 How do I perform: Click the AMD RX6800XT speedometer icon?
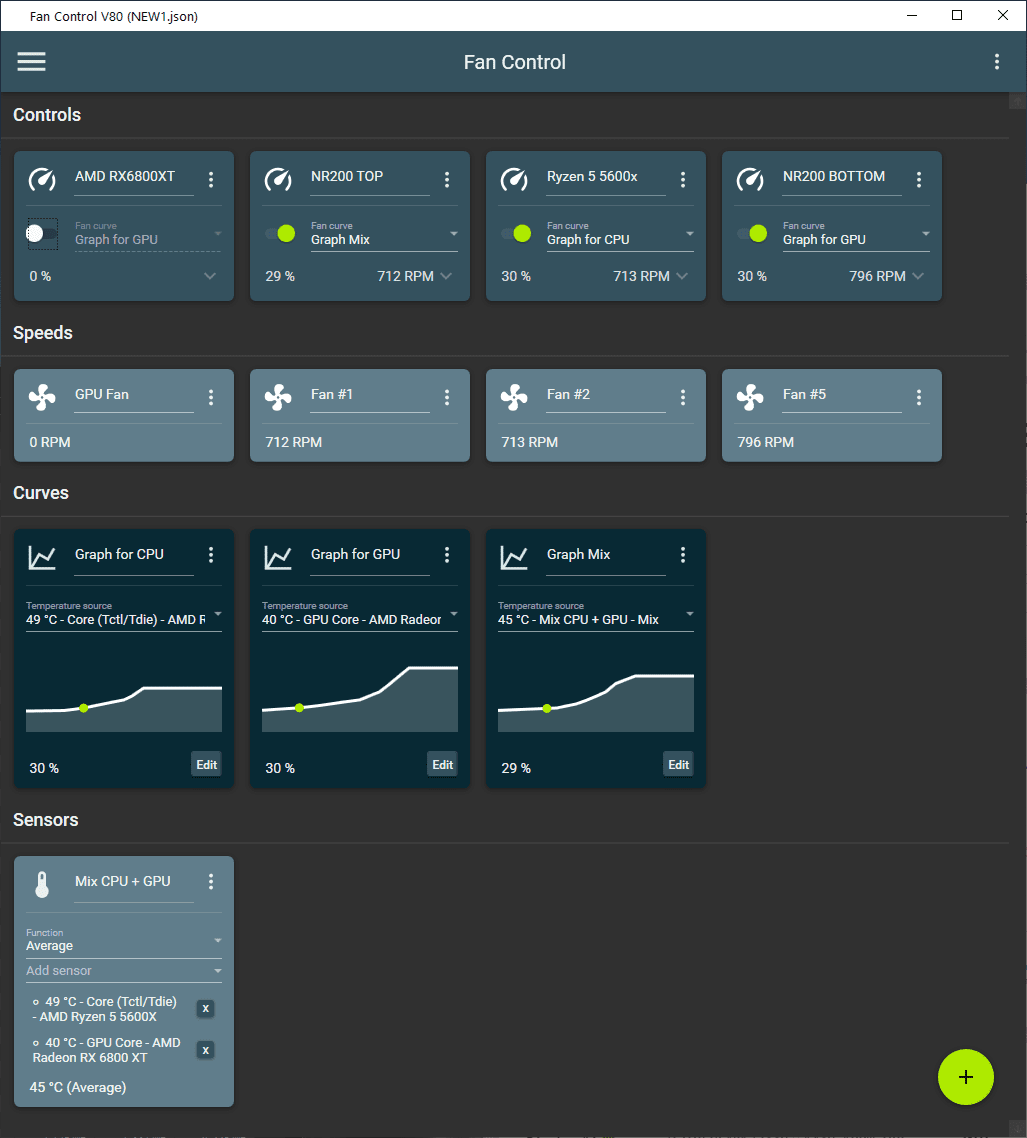click(42, 179)
